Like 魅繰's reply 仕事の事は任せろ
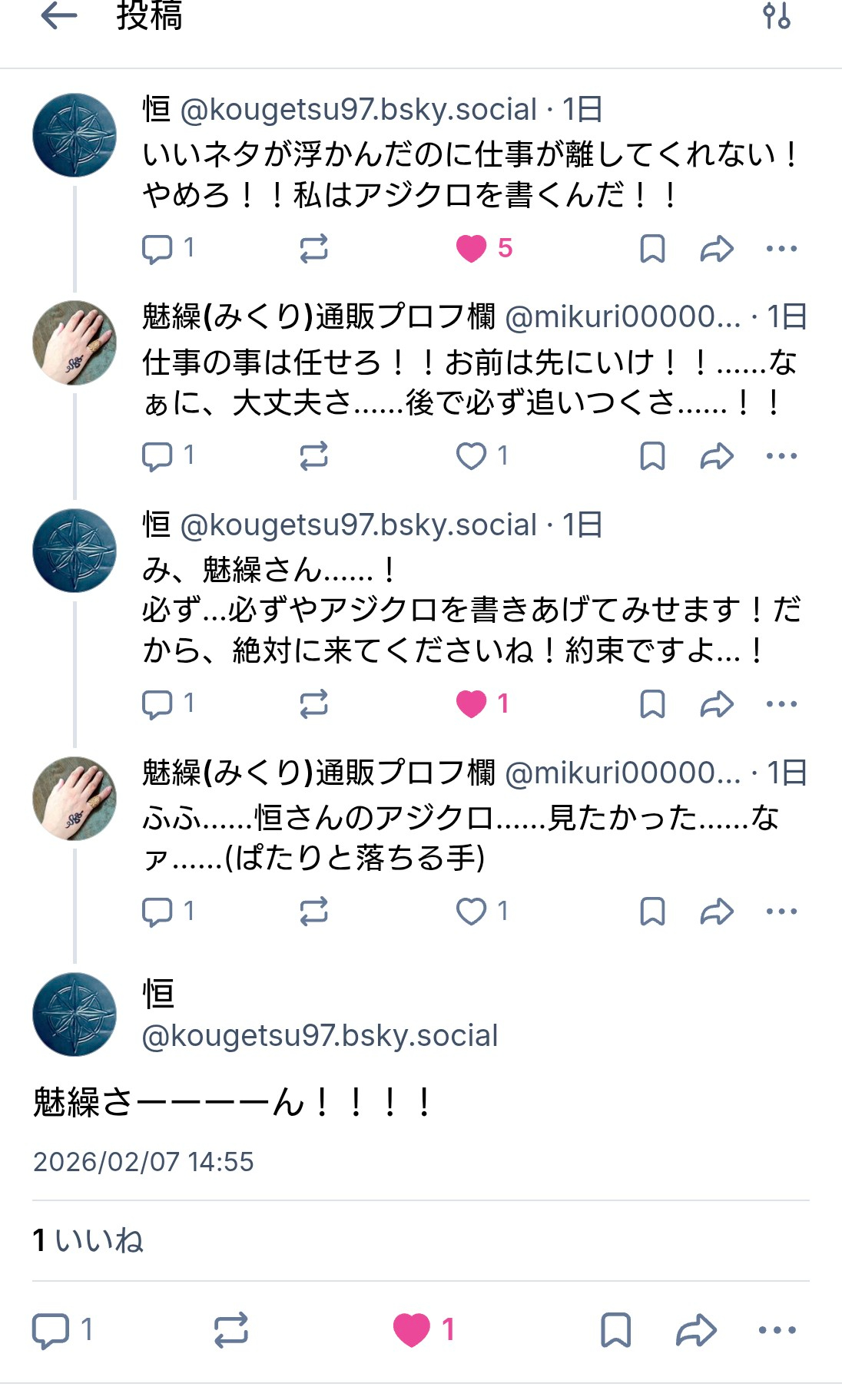This screenshot has height=1400, width=842. point(471,456)
